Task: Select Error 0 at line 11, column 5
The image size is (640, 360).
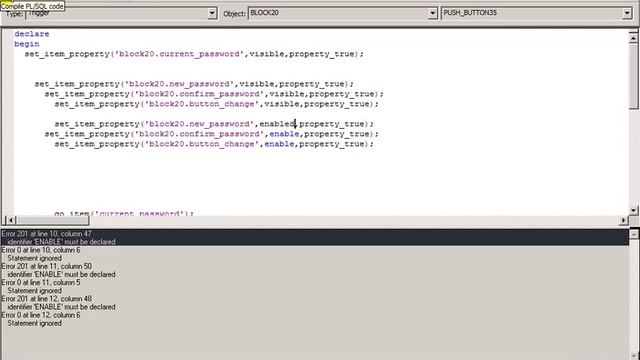Action: pos(315,287)
